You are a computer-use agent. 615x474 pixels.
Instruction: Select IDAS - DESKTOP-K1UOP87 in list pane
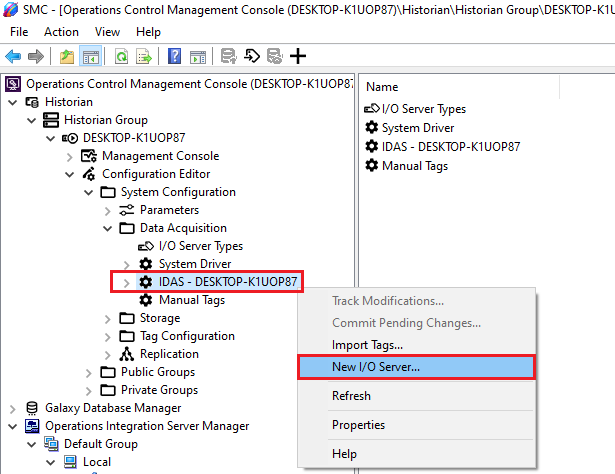(451, 147)
